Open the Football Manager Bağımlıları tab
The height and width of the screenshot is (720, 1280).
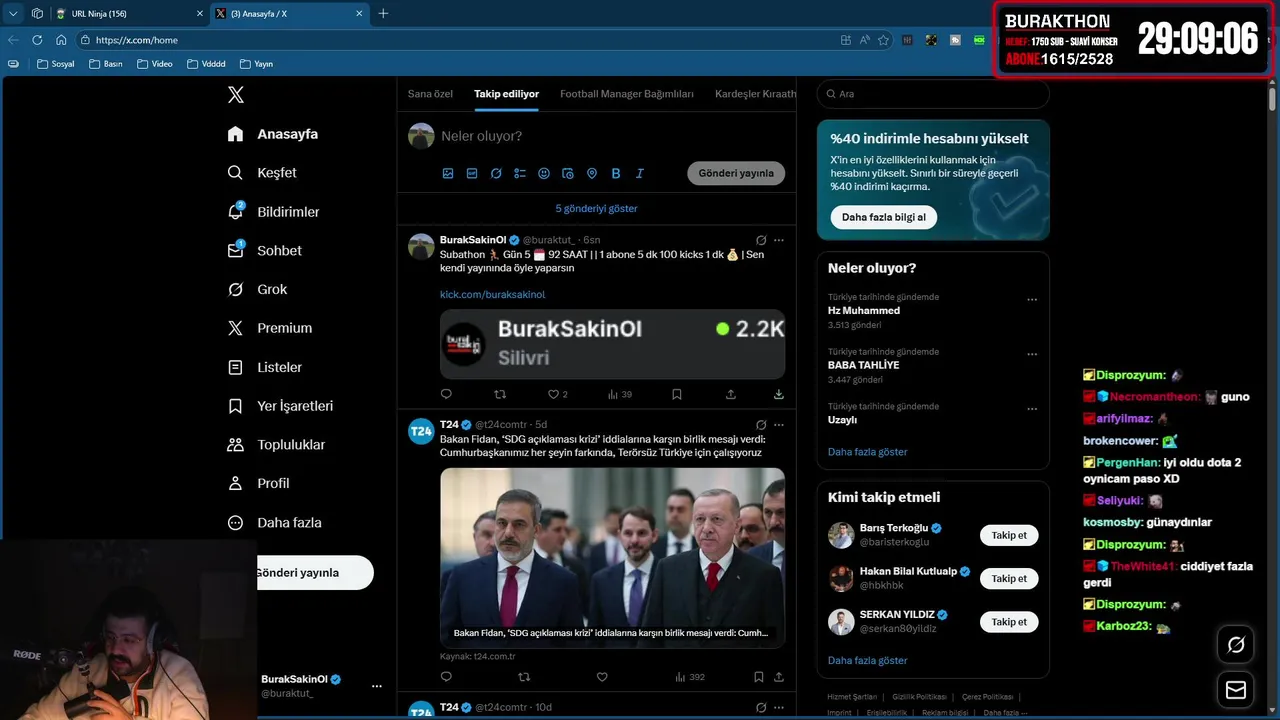point(627,94)
